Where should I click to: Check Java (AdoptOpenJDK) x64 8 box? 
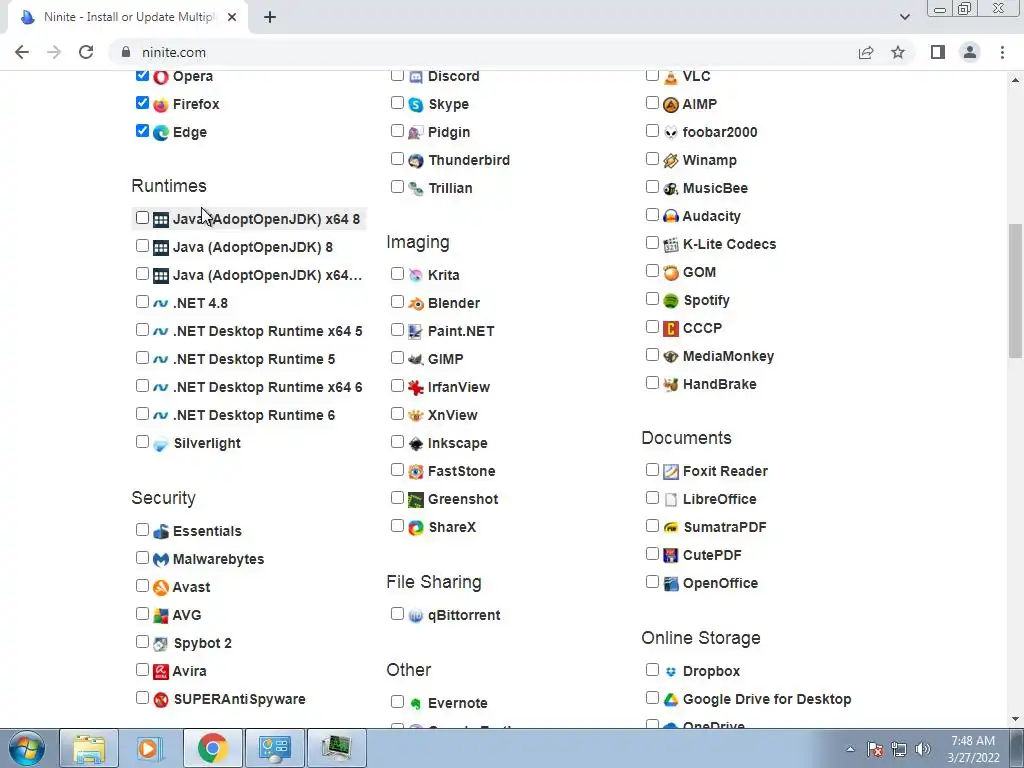click(x=142, y=217)
